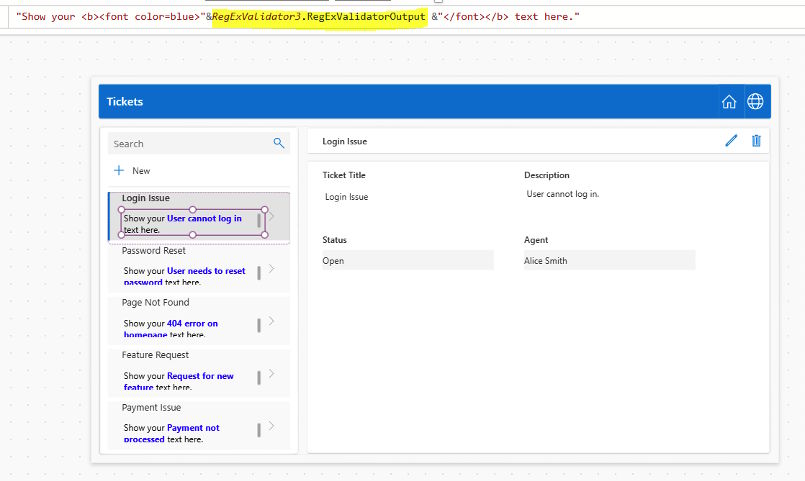Click the Agent field Alice Smith
The height and width of the screenshot is (481, 805).
[609, 260]
